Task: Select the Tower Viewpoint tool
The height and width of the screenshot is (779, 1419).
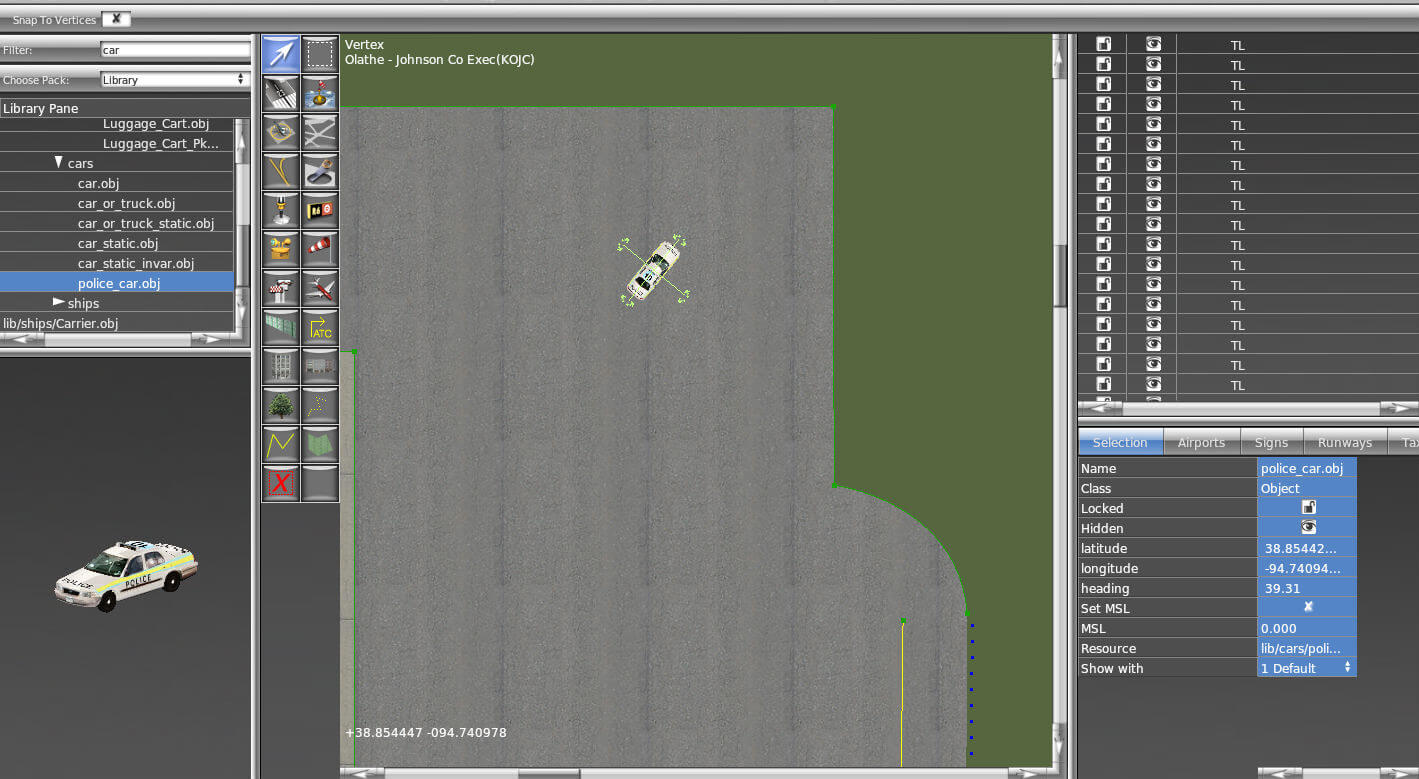Action: tap(280, 288)
